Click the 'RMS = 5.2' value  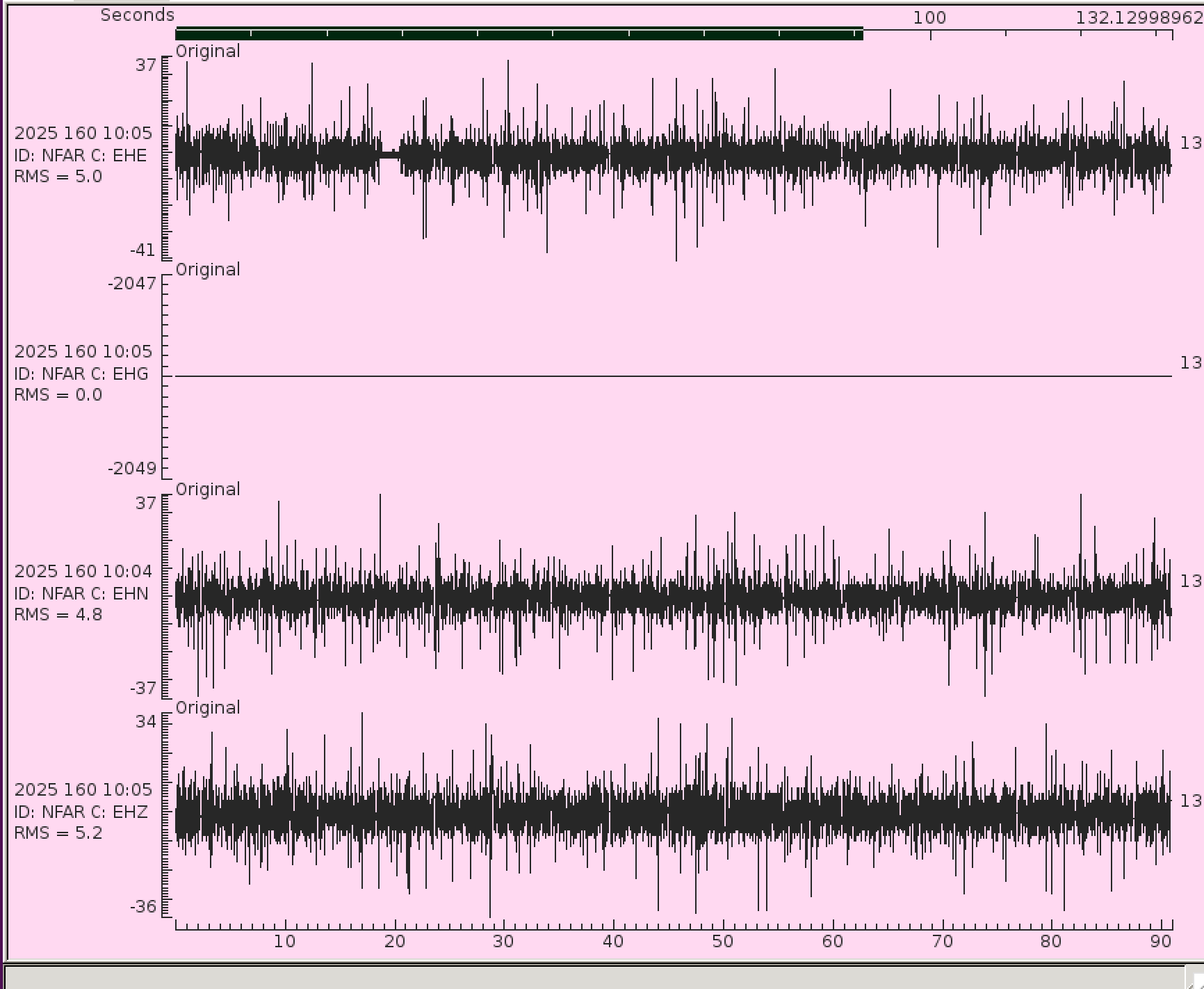click(x=58, y=833)
